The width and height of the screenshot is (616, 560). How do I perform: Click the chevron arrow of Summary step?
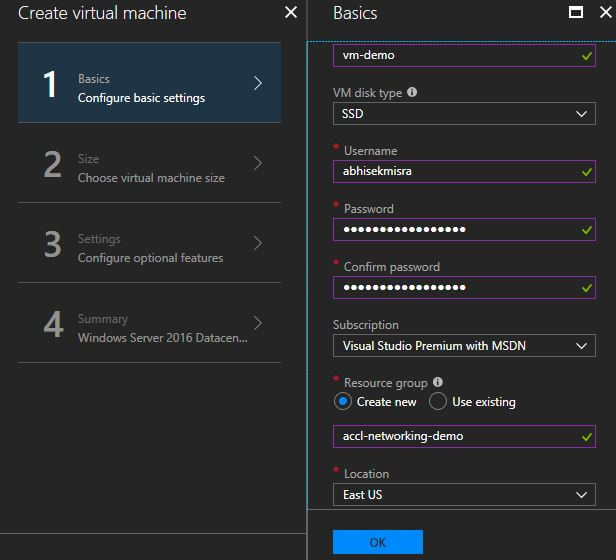click(x=258, y=323)
